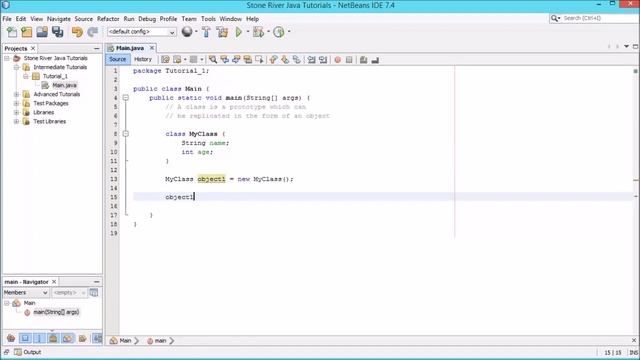The image size is (640, 360).
Task: Select main(String[] args) in Navigator
Action: pyautogui.click(x=56, y=312)
